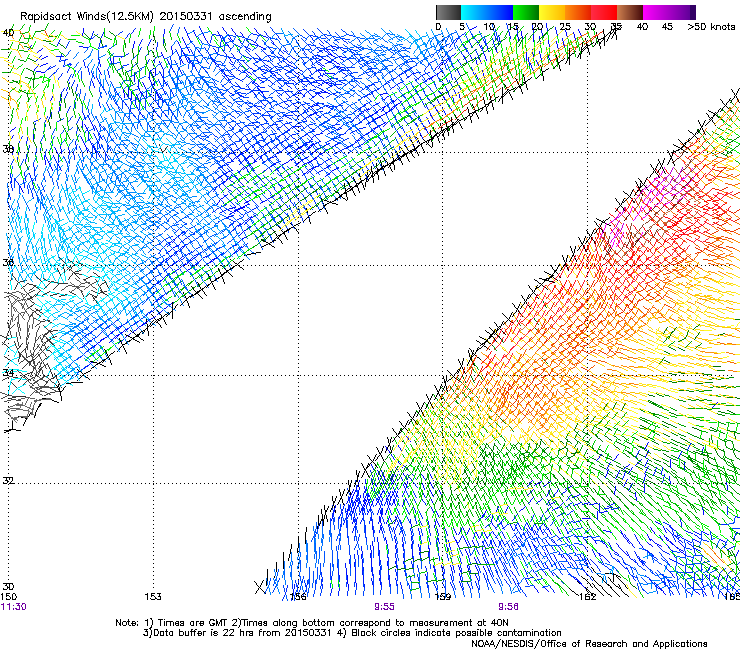Click the purple '9:58' time label
Screen dimensions: 740x650
click(x=508, y=607)
